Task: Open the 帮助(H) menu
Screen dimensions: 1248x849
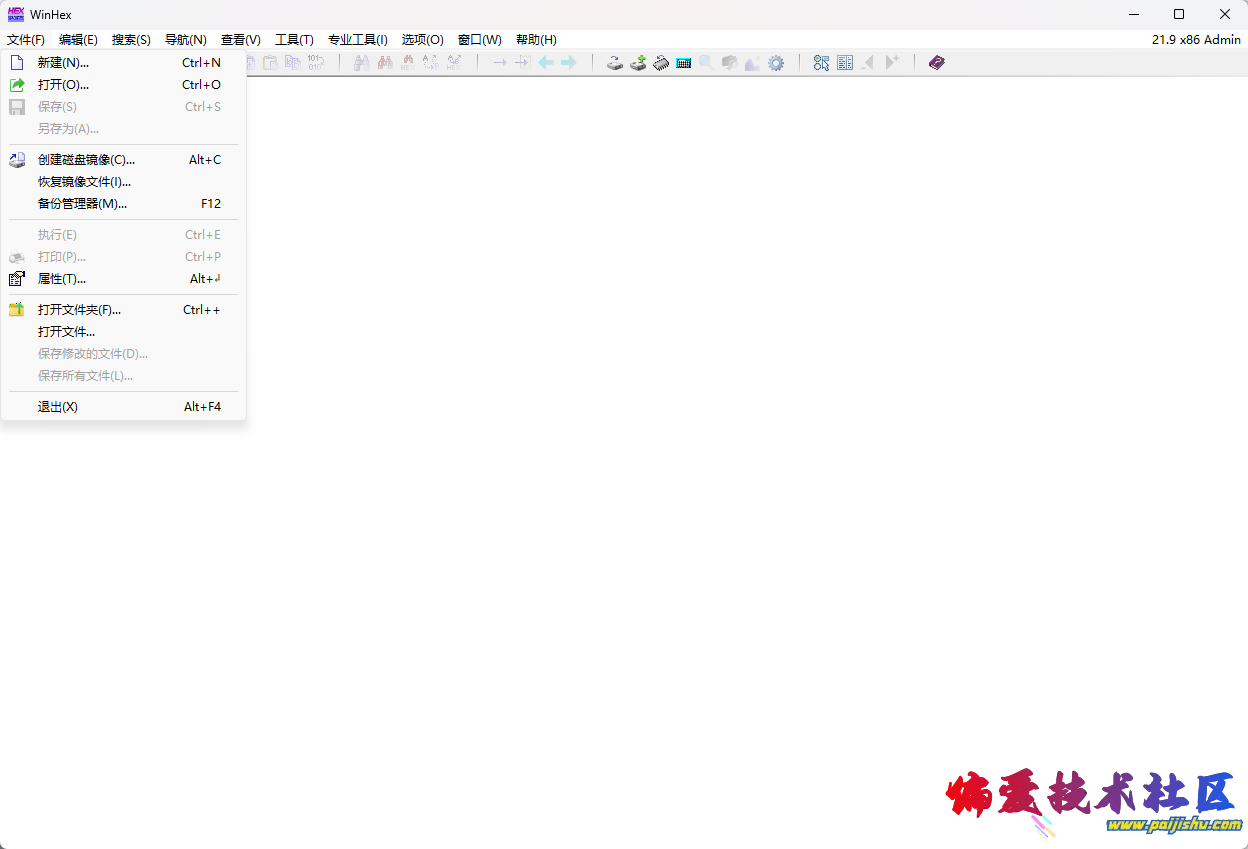Action: coord(536,39)
